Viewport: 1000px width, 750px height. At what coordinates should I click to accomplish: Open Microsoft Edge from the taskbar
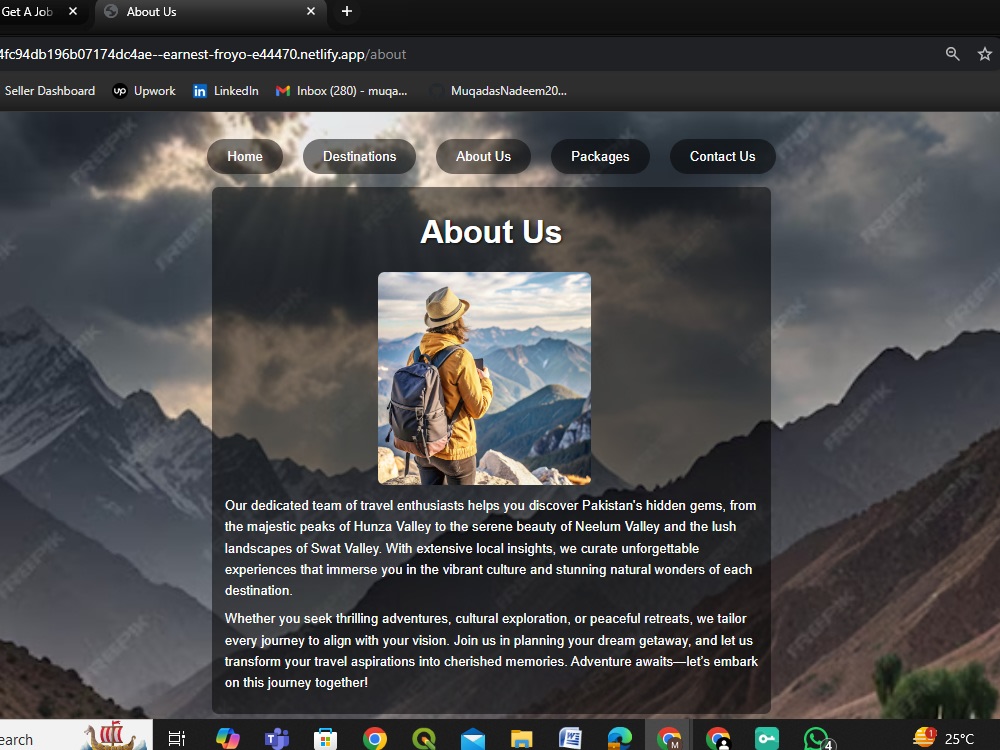(x=619, y=739)
